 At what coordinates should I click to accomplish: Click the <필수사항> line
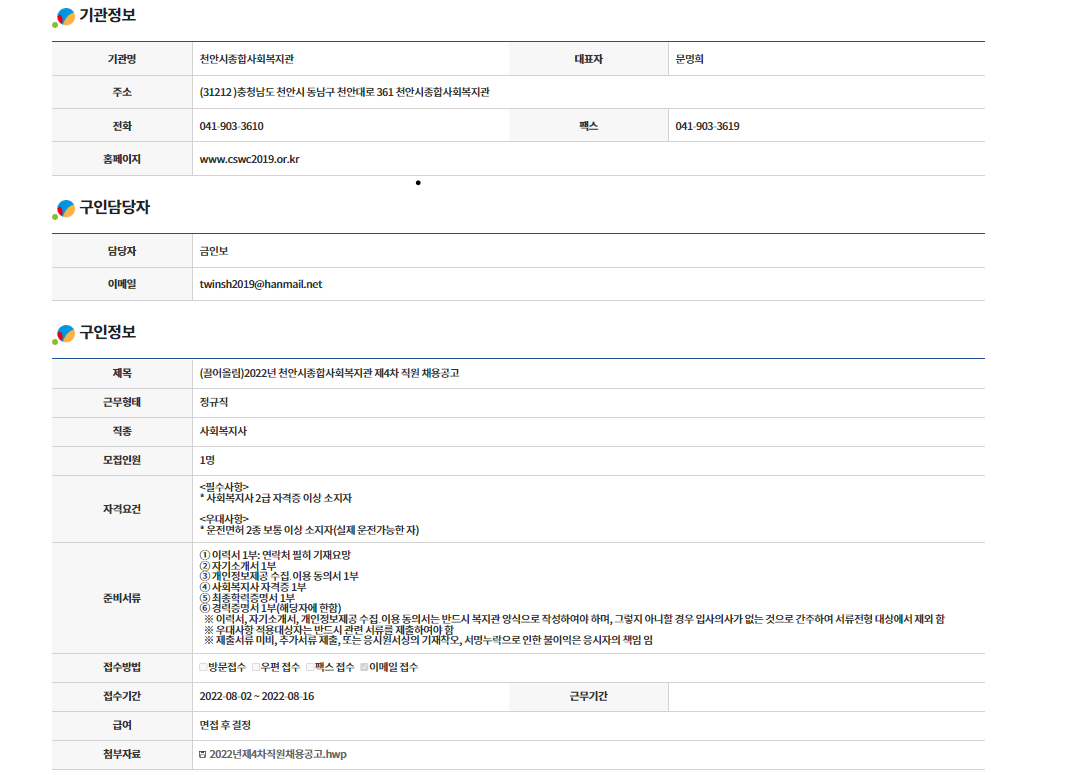point(224,487)
